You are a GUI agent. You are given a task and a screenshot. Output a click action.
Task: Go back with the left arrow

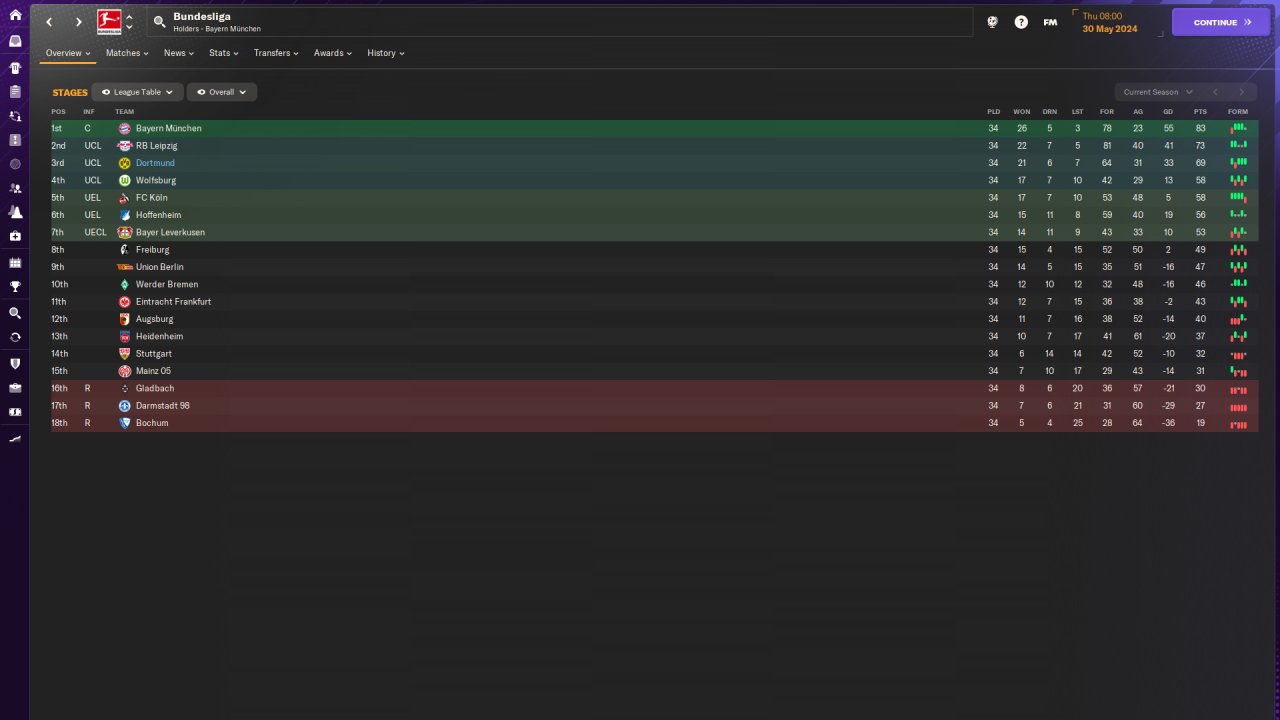click(49, 22)
